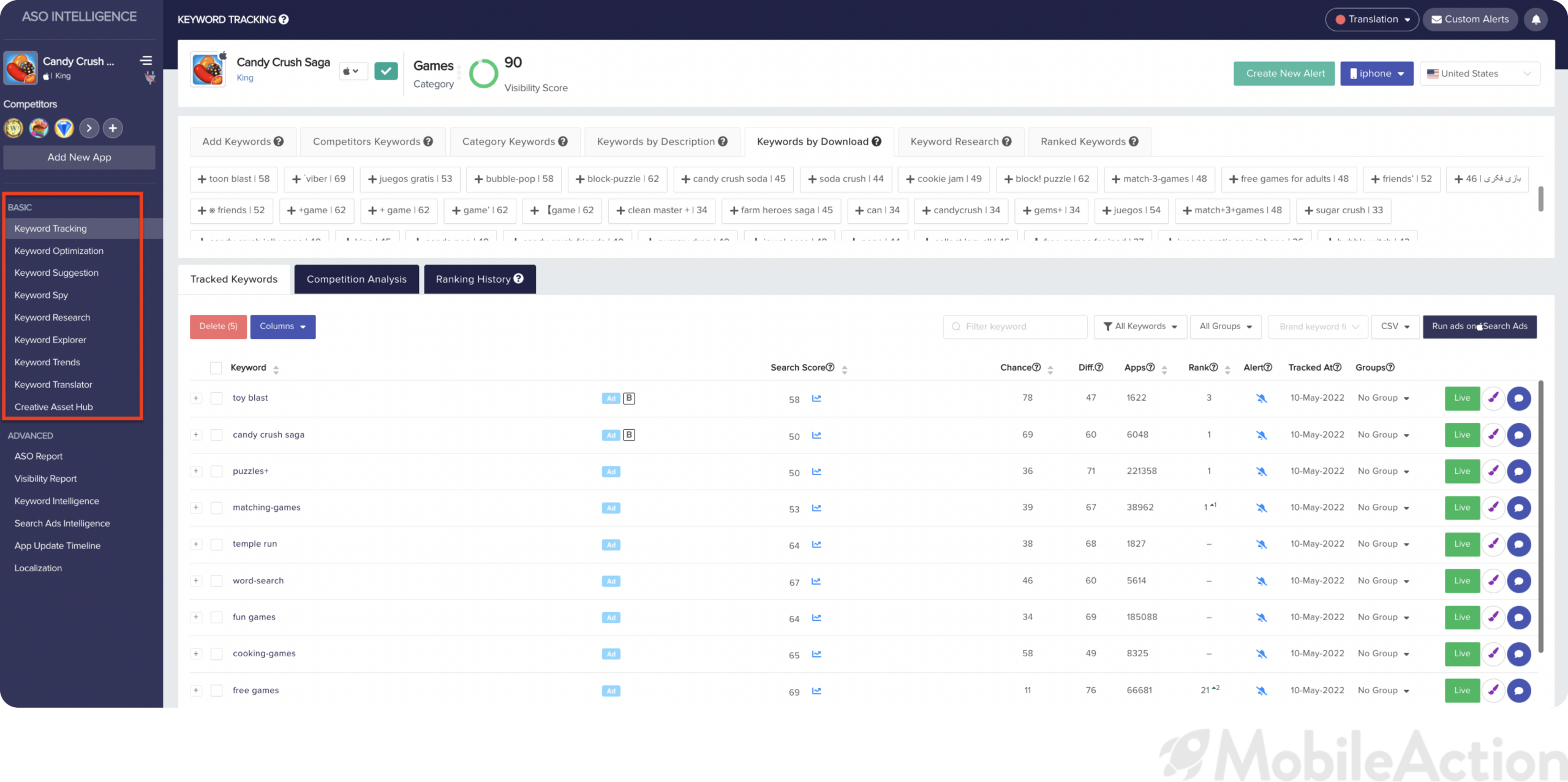Click the Visibility Score progress ring
This screenshot has width=1568, height=782.
[x=484, y=74]
